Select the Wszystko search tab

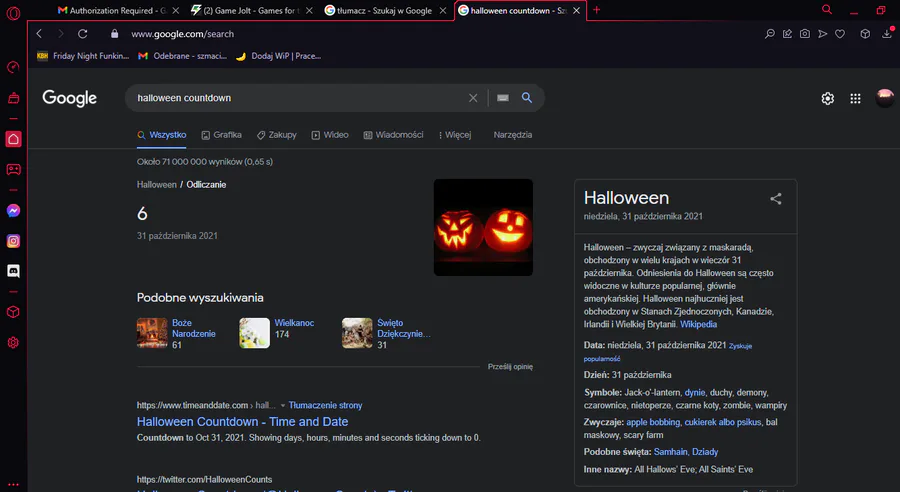tap(161, 135)
